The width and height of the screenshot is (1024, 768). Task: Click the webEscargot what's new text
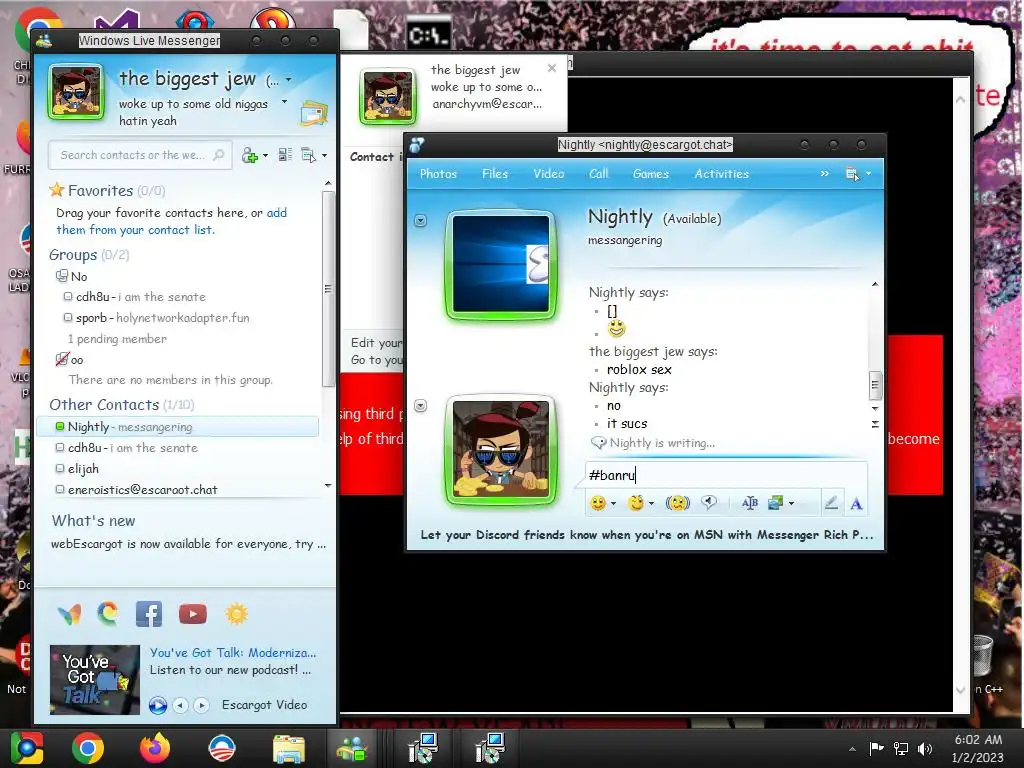click(188, 544)
